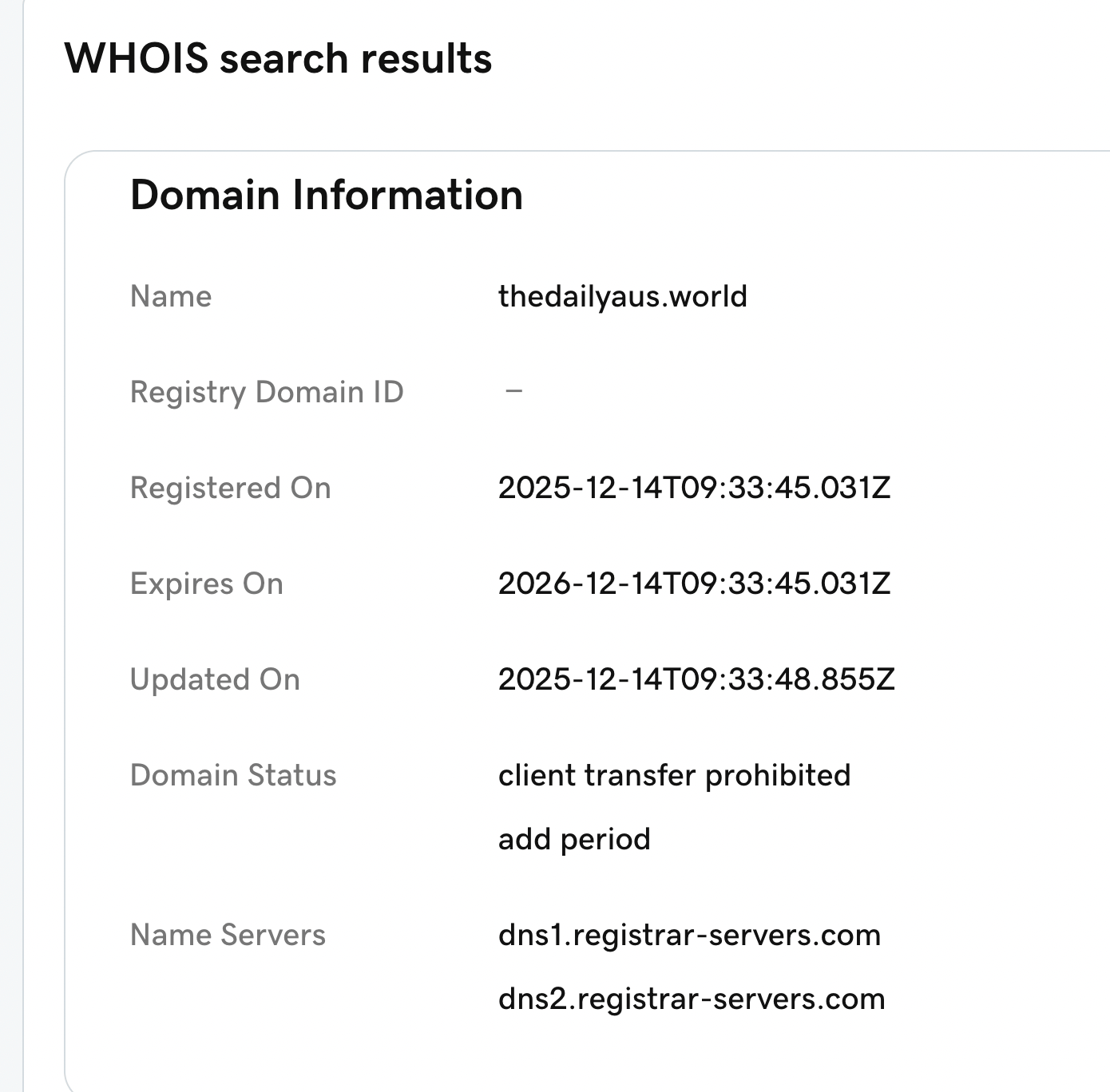Screen dimensions: 1110x1092
Task: Click the 2026 expiry date value
Action: point(694,584)
